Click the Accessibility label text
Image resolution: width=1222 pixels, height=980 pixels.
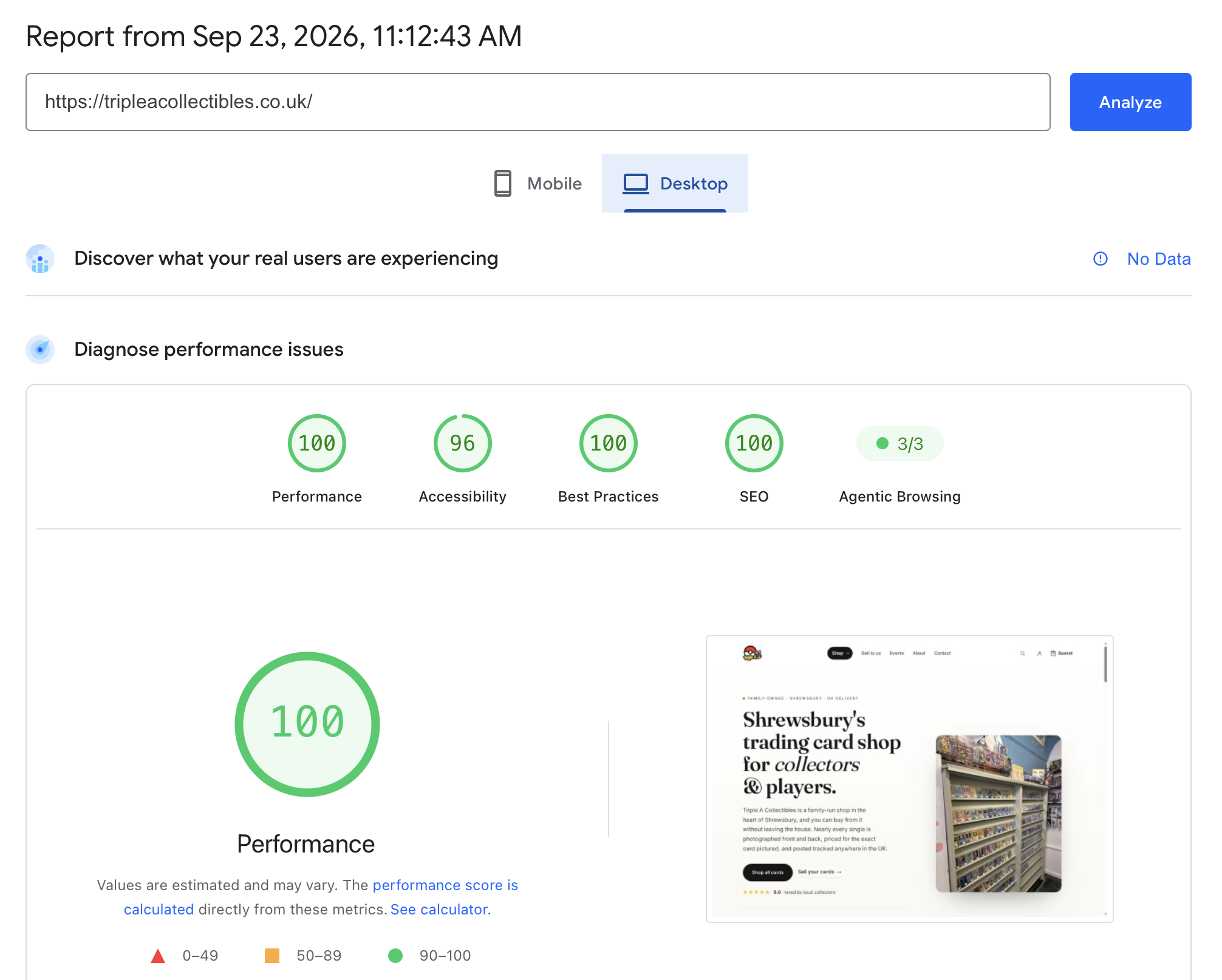(462, 497)
